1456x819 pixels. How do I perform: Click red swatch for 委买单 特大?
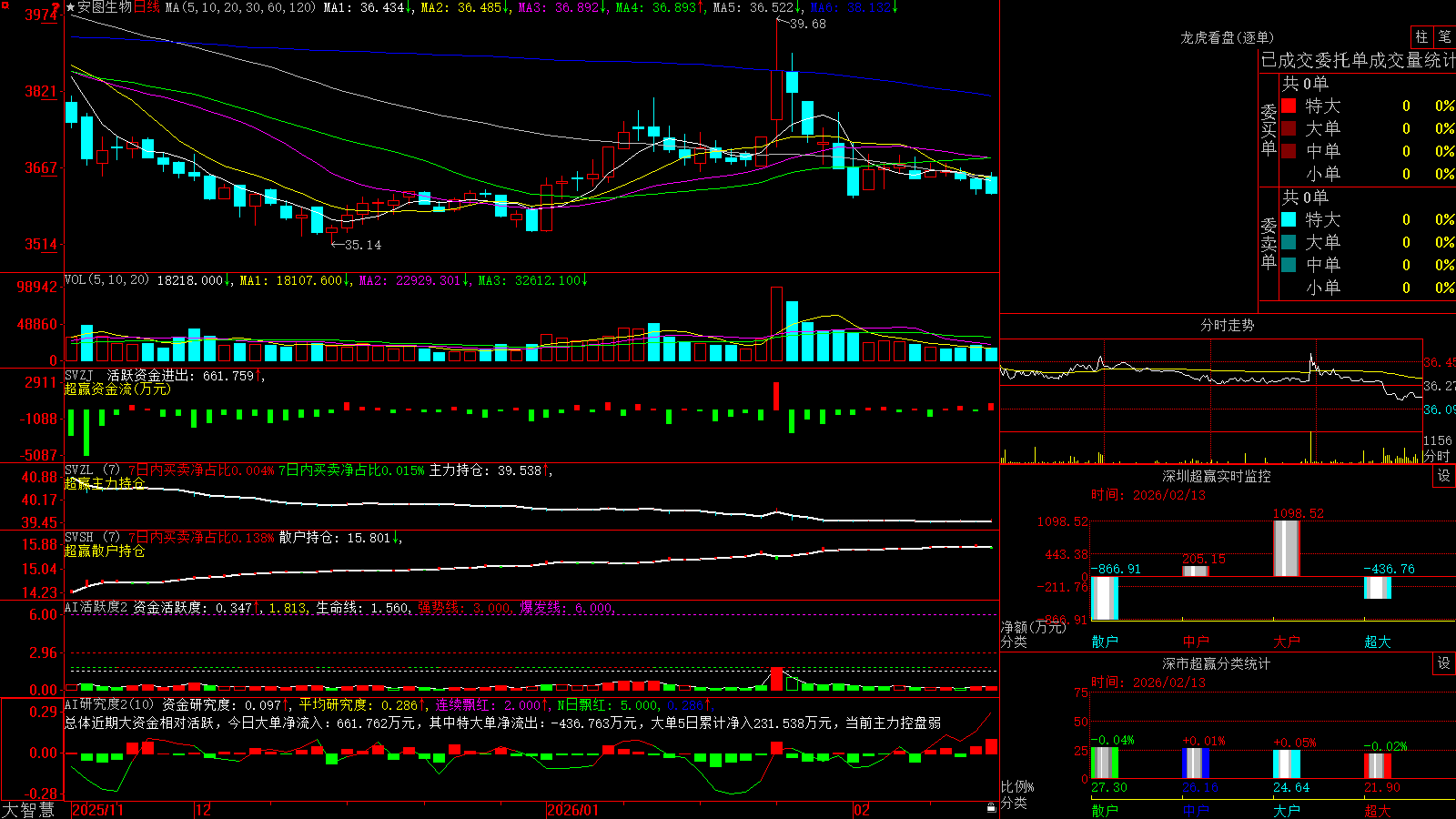(1289, 106)
